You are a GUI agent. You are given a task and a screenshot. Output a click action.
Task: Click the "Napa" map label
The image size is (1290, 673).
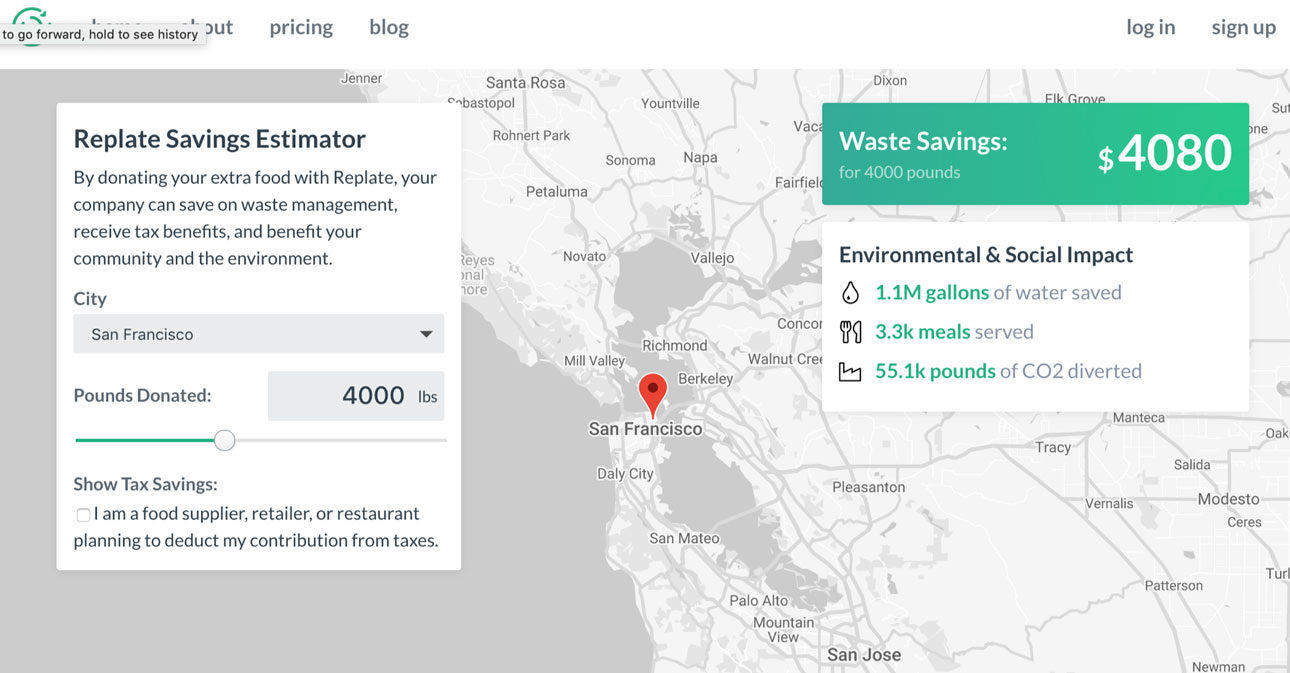pos(700,157)
